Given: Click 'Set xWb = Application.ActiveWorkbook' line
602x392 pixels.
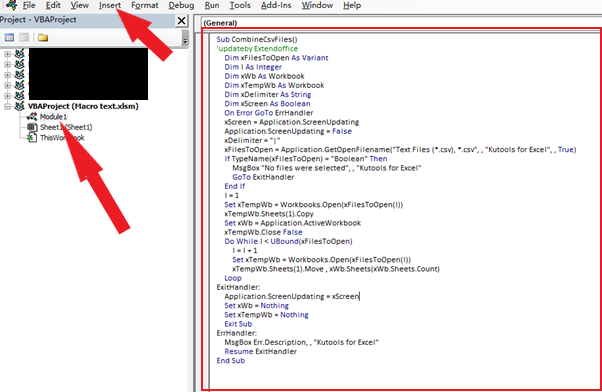Looking at the screenshot, I should point(293,223).
